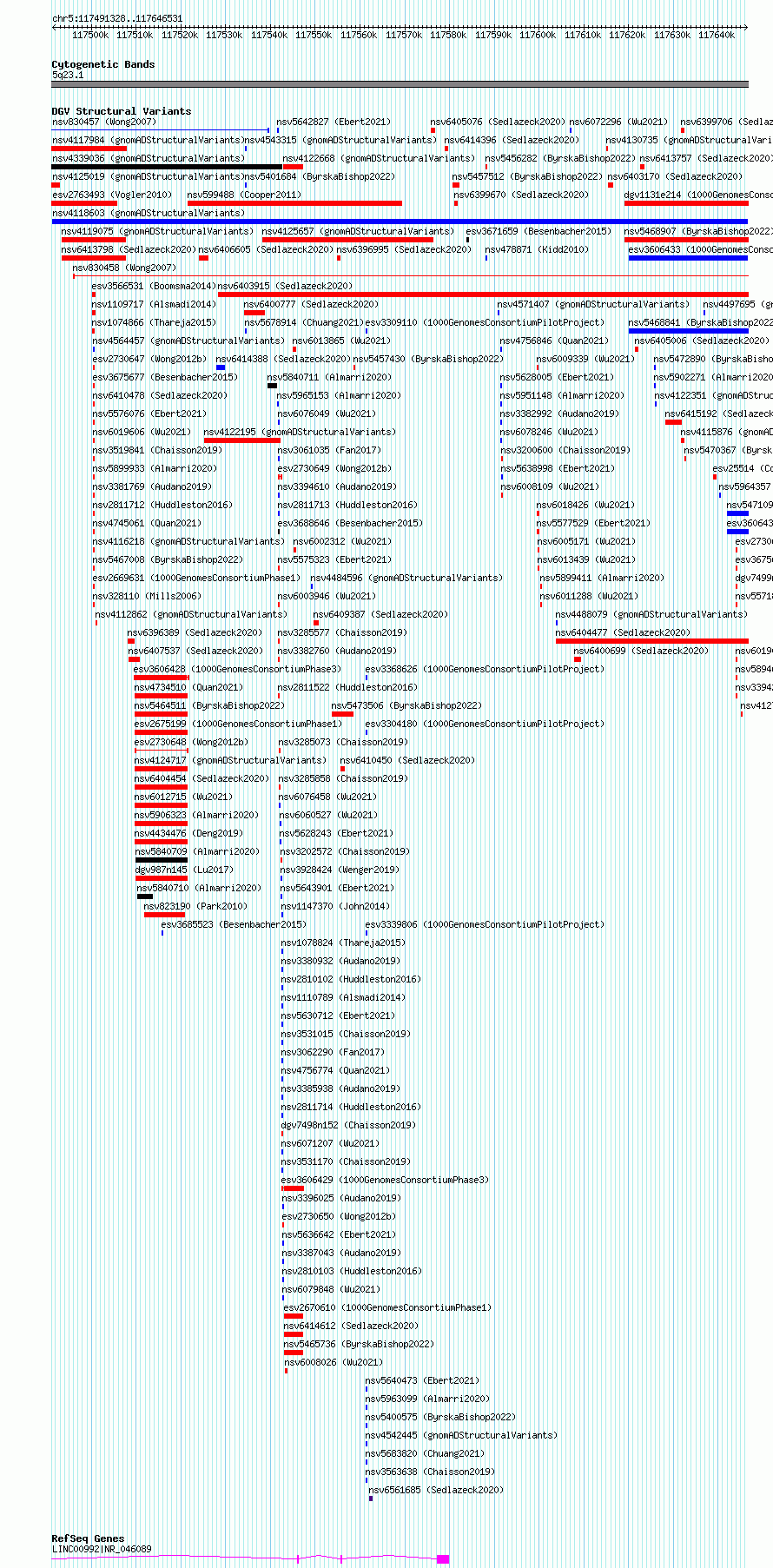Click nsv6400699 (Sedlazeck2020) label
The image size is (773, 1568).
[641, 651]
